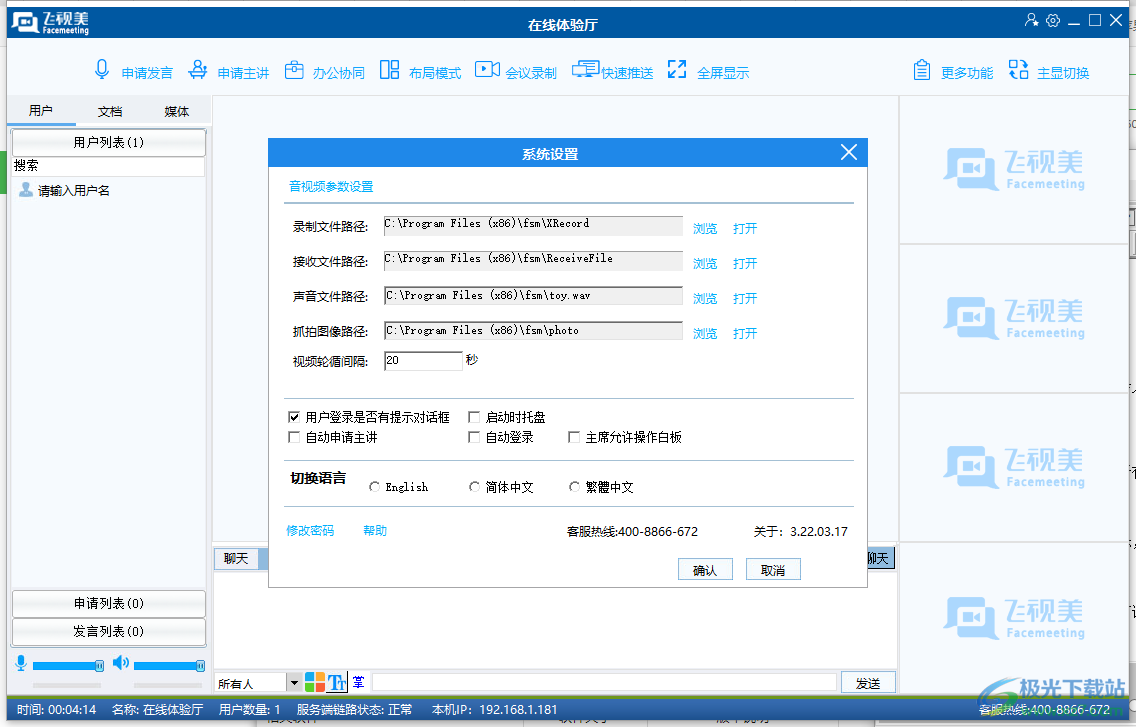The width and height of the screenshot is (1136, 727).
Task: Open the text font icon in chat bar
Action: point(337,683)
